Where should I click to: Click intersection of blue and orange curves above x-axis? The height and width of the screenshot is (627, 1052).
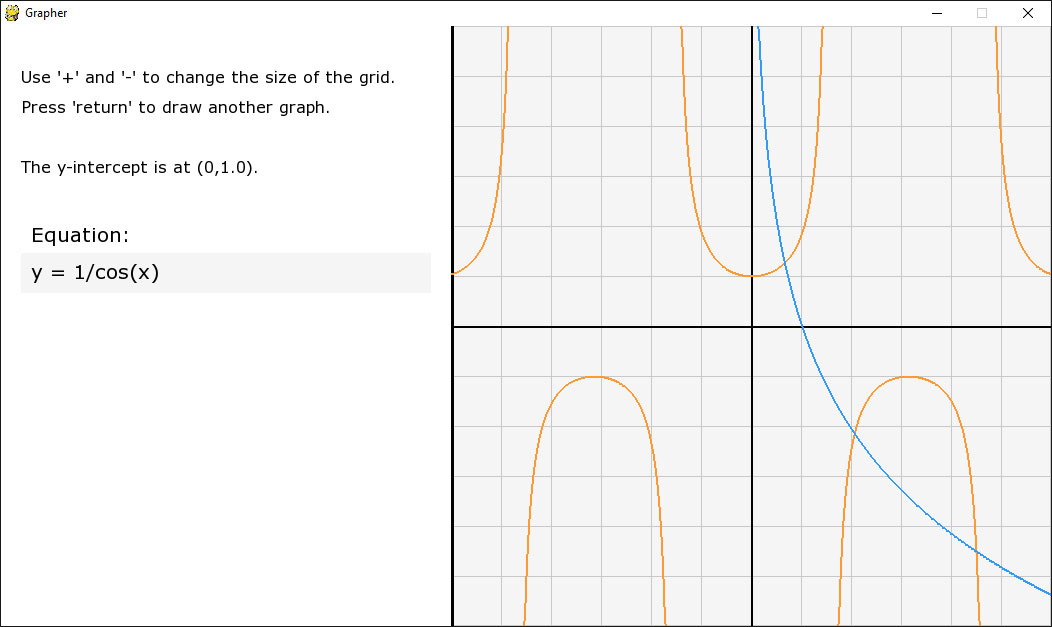(x=784, y=262)
